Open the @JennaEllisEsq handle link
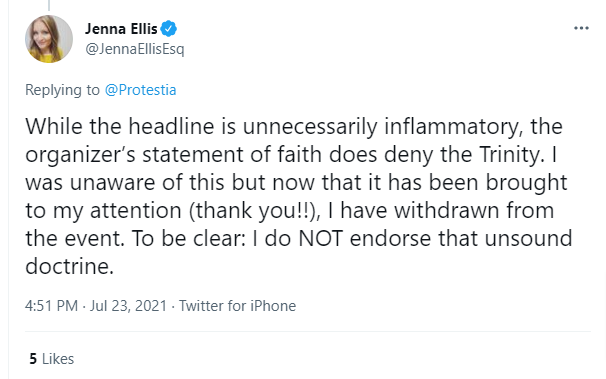The image size is (606, 379). [x=134, y=49]
